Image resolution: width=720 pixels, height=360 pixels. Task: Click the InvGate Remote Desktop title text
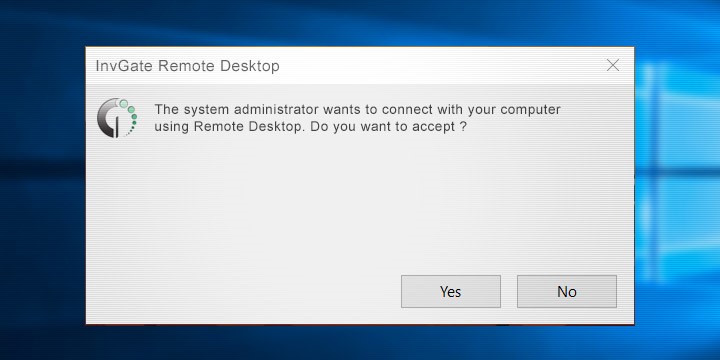click(x=187, y=66)
